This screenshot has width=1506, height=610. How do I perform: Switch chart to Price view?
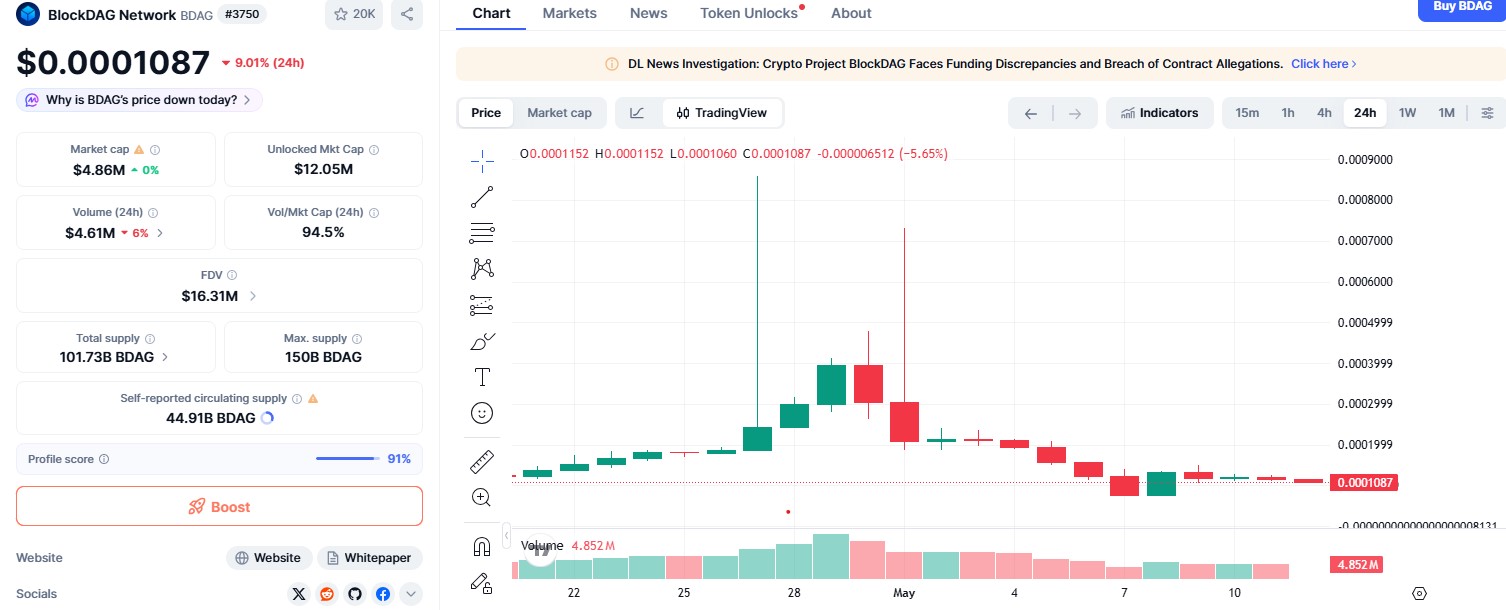click(x=486, y=113)
